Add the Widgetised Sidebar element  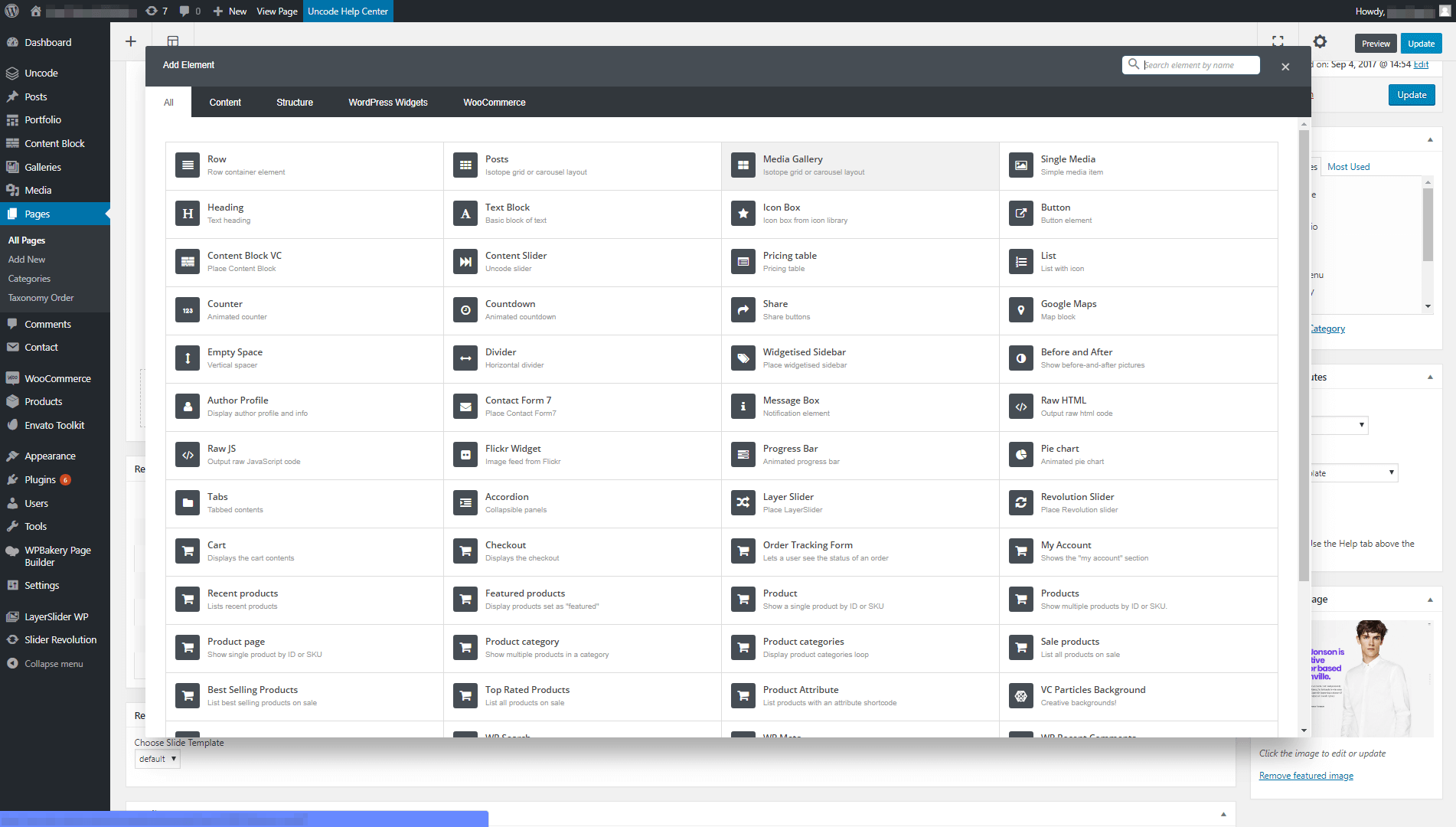(860, 358)
